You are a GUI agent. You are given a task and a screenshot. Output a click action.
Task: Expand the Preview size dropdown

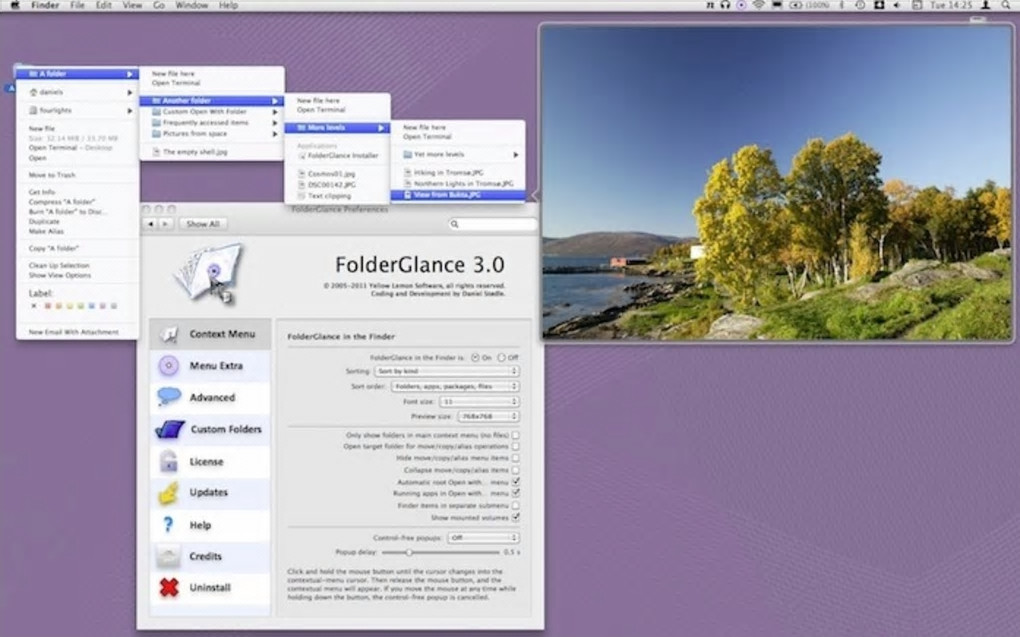coord(487,416)
